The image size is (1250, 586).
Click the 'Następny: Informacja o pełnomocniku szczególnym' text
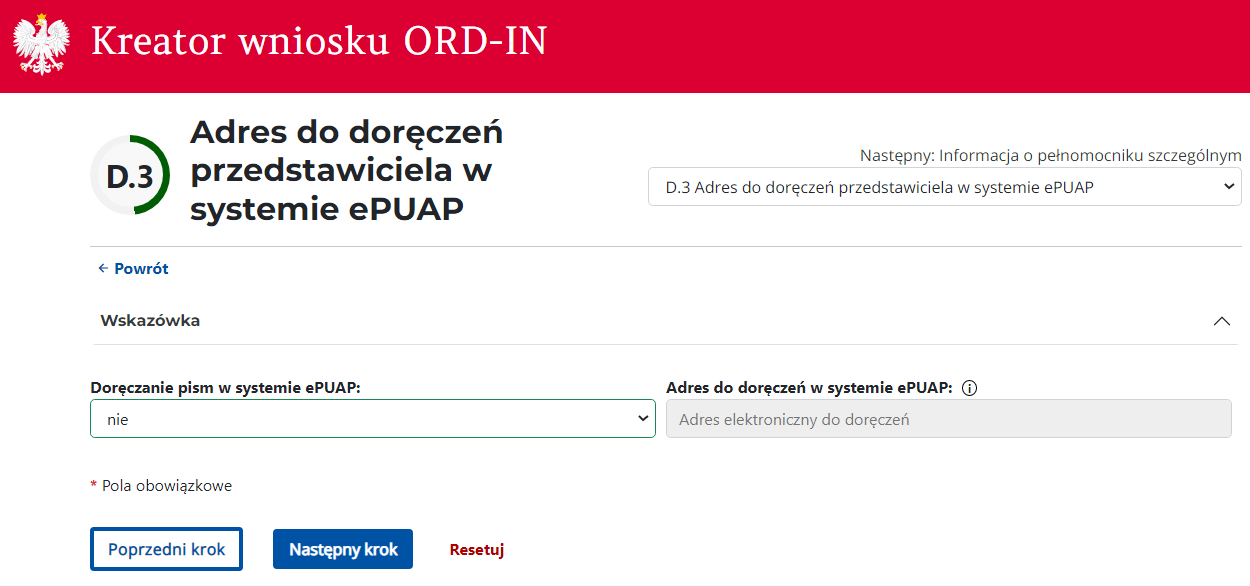point(1050,156)
